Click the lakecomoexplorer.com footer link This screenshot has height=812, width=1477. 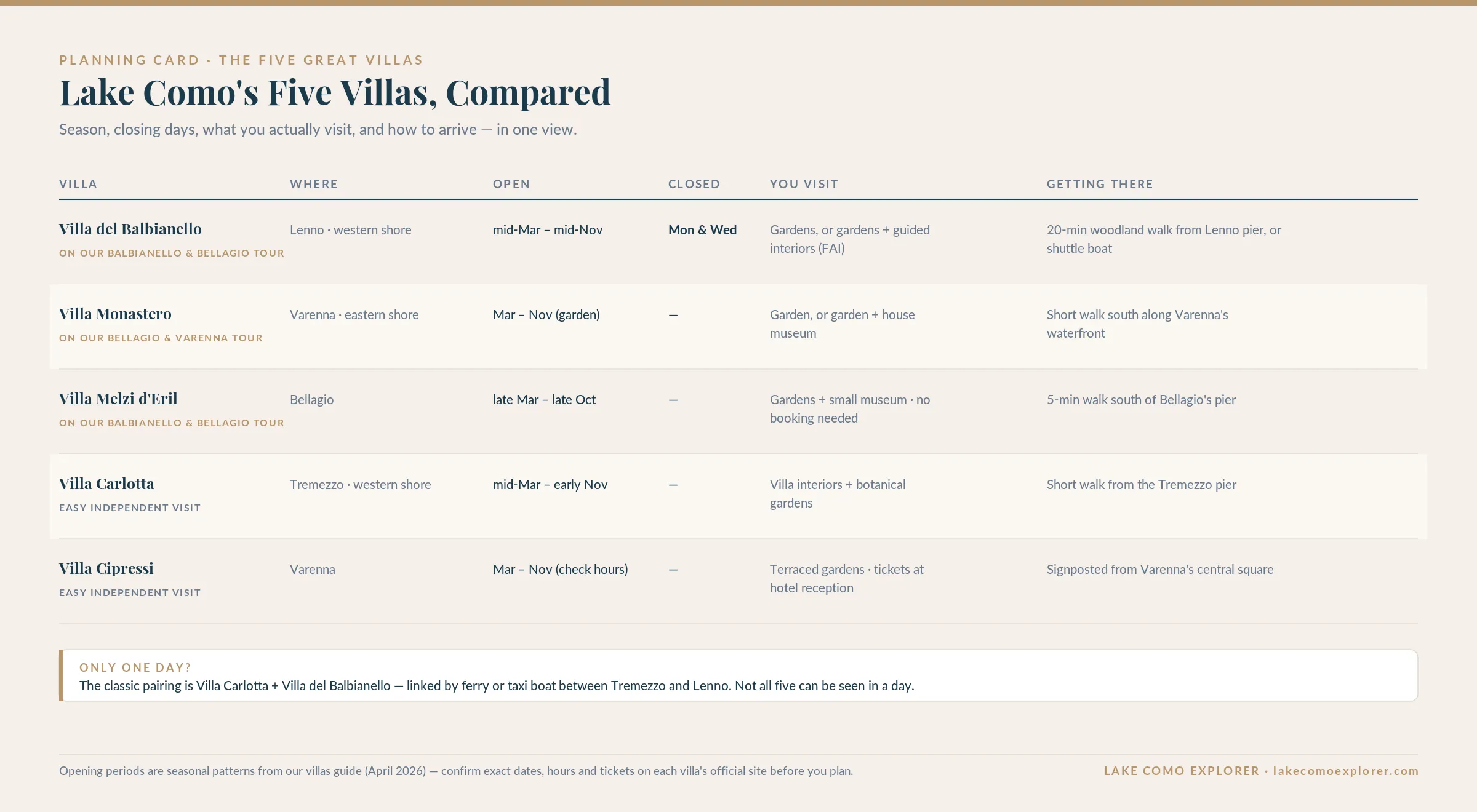click(1345, 771)
